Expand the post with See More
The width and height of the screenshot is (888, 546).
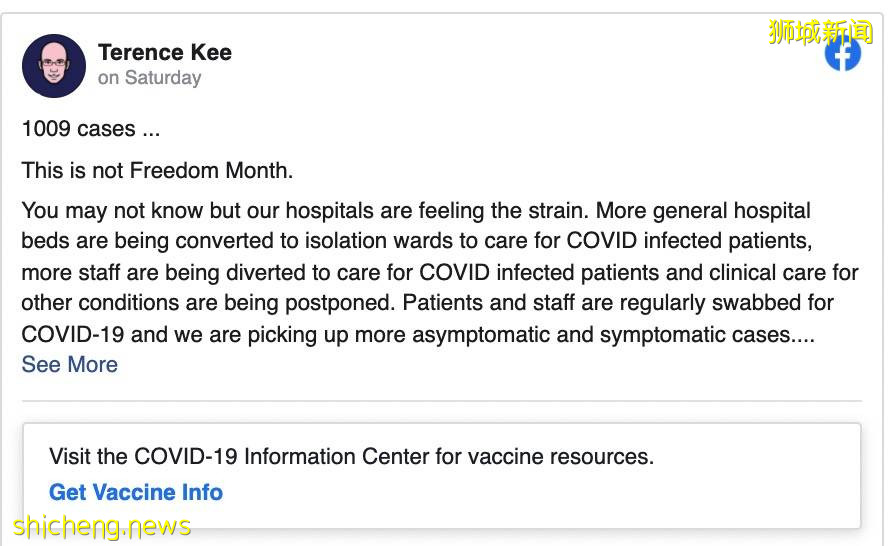pyautogui.click(x=70, y=364)
